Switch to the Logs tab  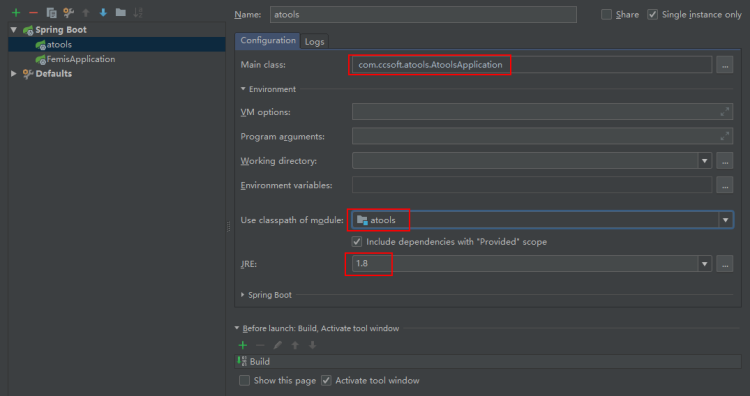pyautogui.click(x=314, y=42)
